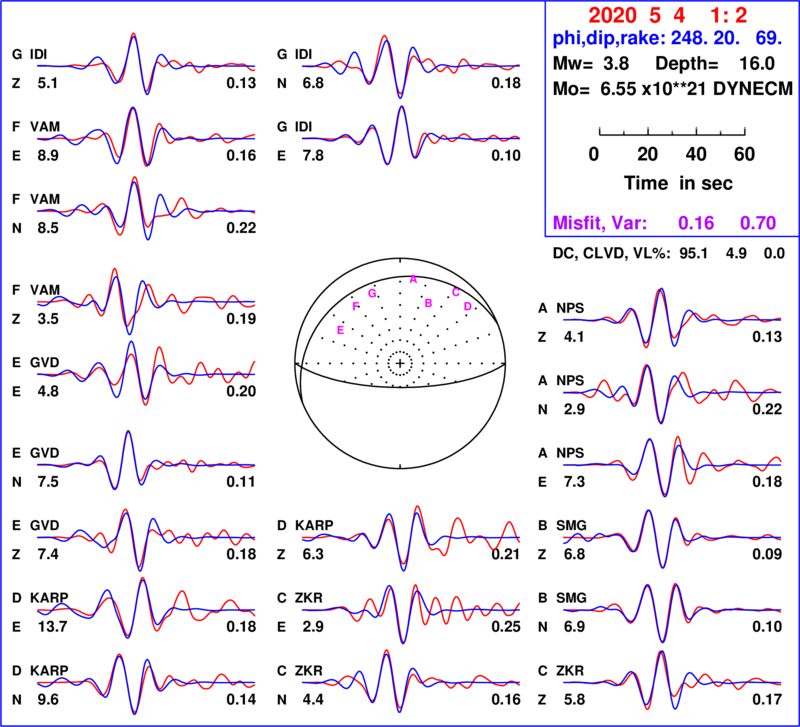Screen dimensions: 800x727
Task: Click amplitude value "3.5" on VAM Z trace
Action: coord(47,319)
